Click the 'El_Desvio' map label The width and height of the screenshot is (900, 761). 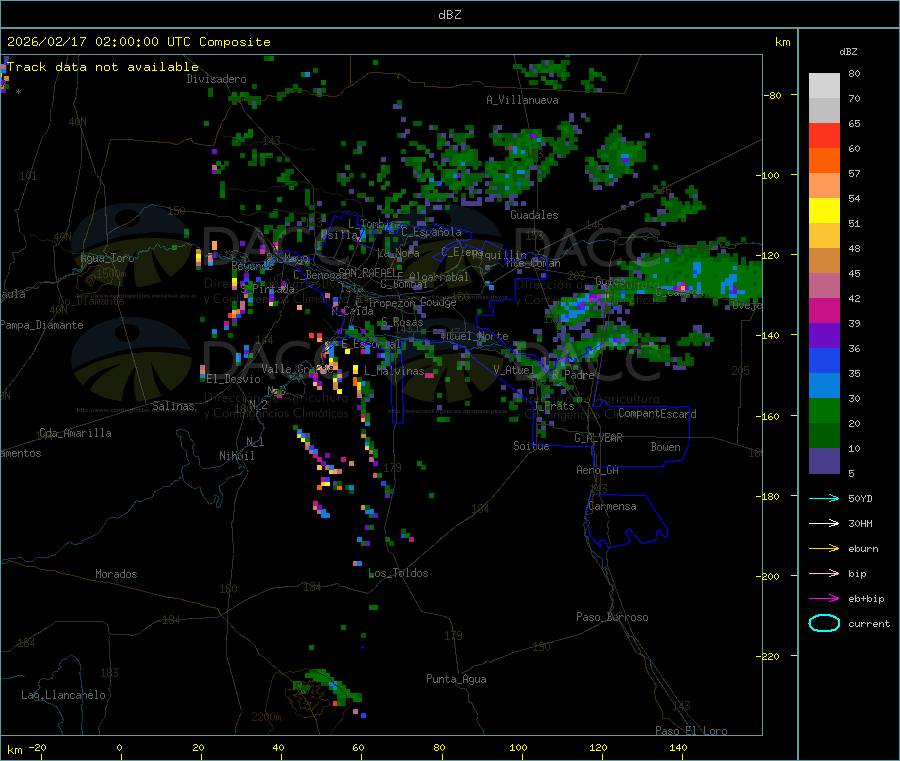(234, 379)
